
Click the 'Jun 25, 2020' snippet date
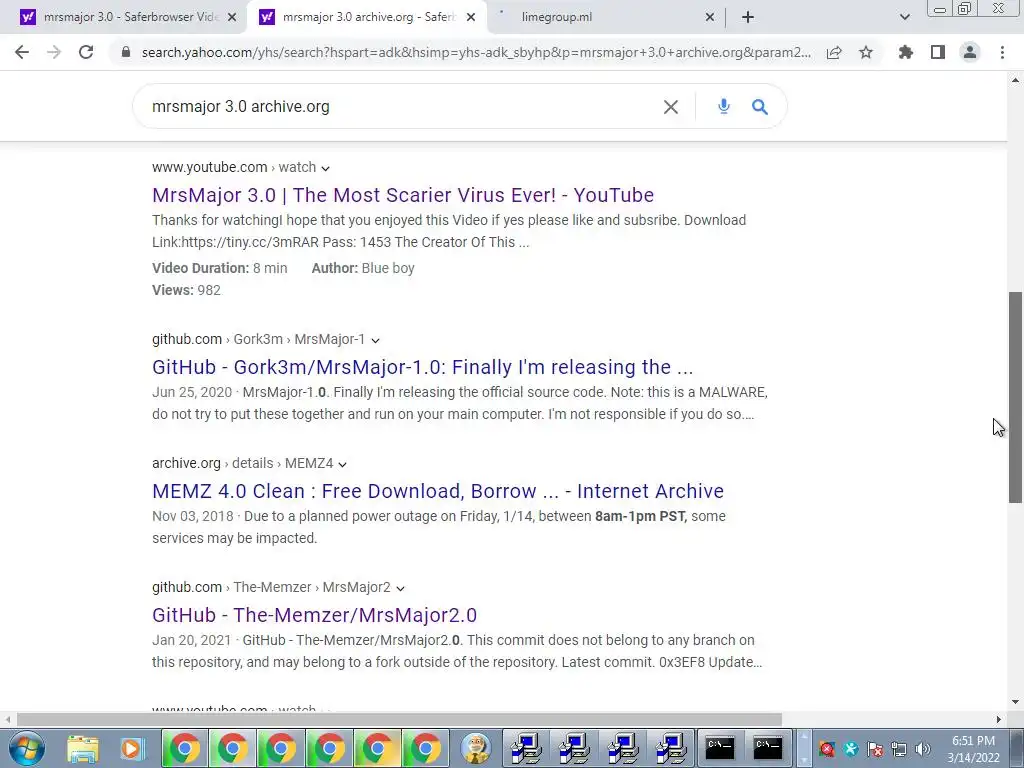pyautogui.click(x=192, y=392)
